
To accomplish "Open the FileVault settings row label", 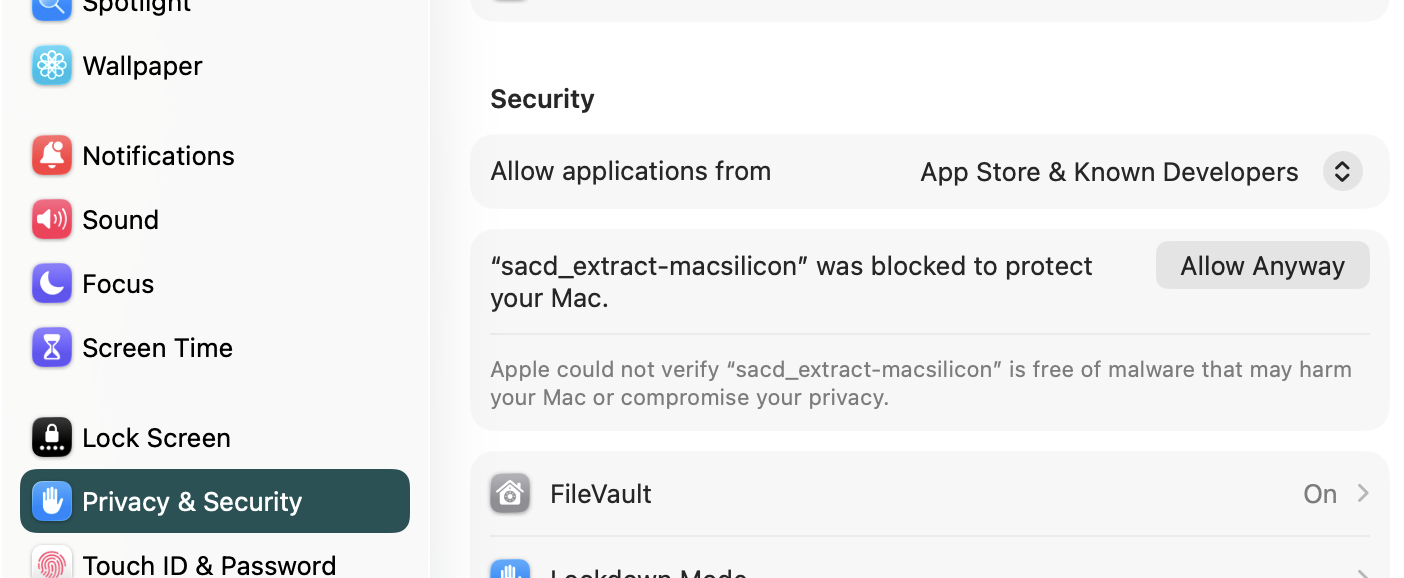I will click(x=601, y=494).
